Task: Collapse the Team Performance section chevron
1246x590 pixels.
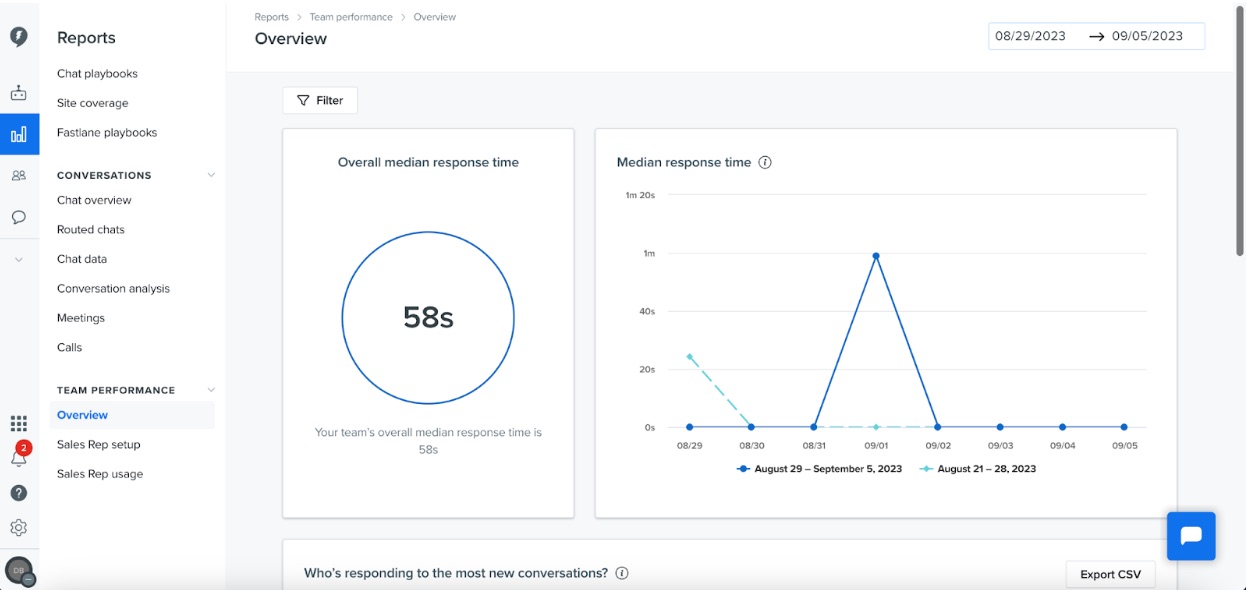Action: click(x=211, y=390)
